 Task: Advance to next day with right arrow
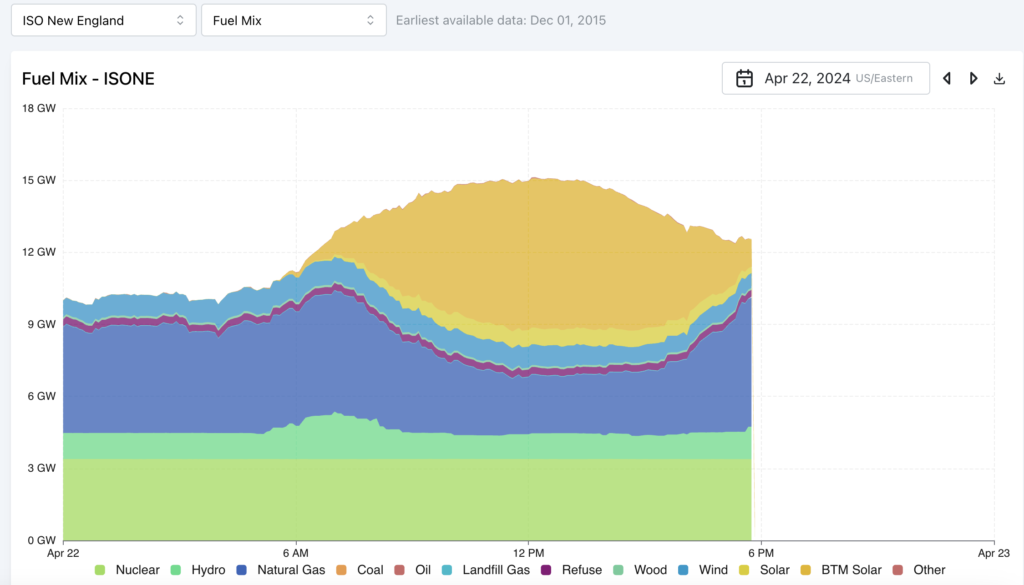pos(973,78)
